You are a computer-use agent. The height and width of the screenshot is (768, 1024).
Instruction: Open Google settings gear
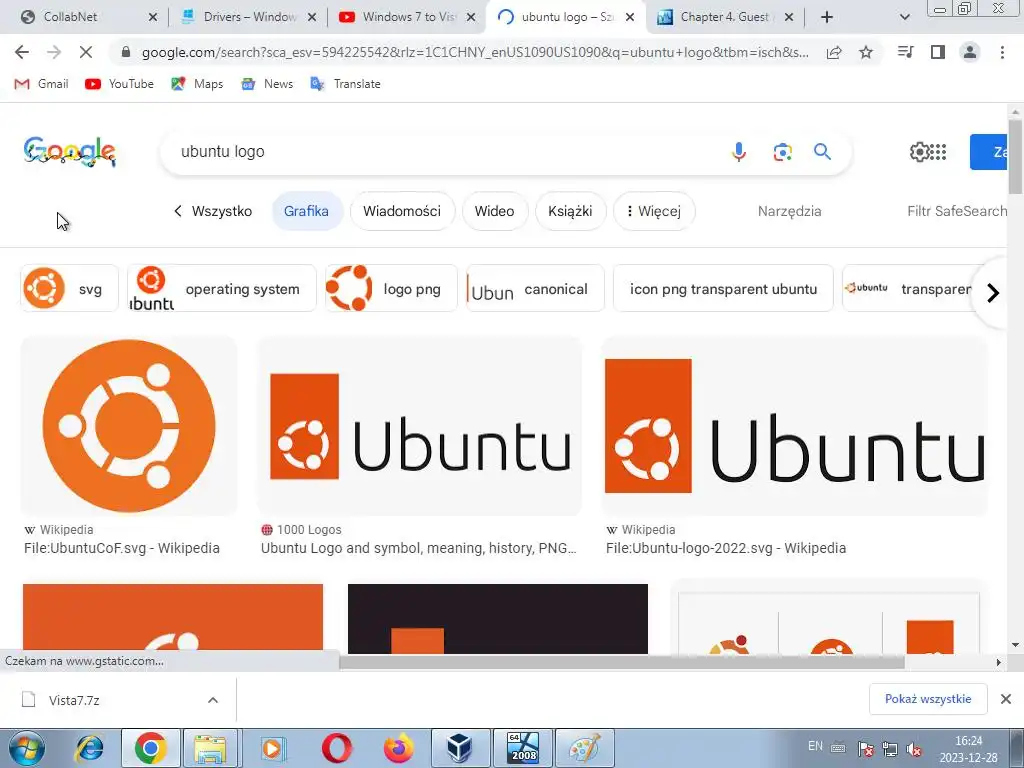pos(919,152)
